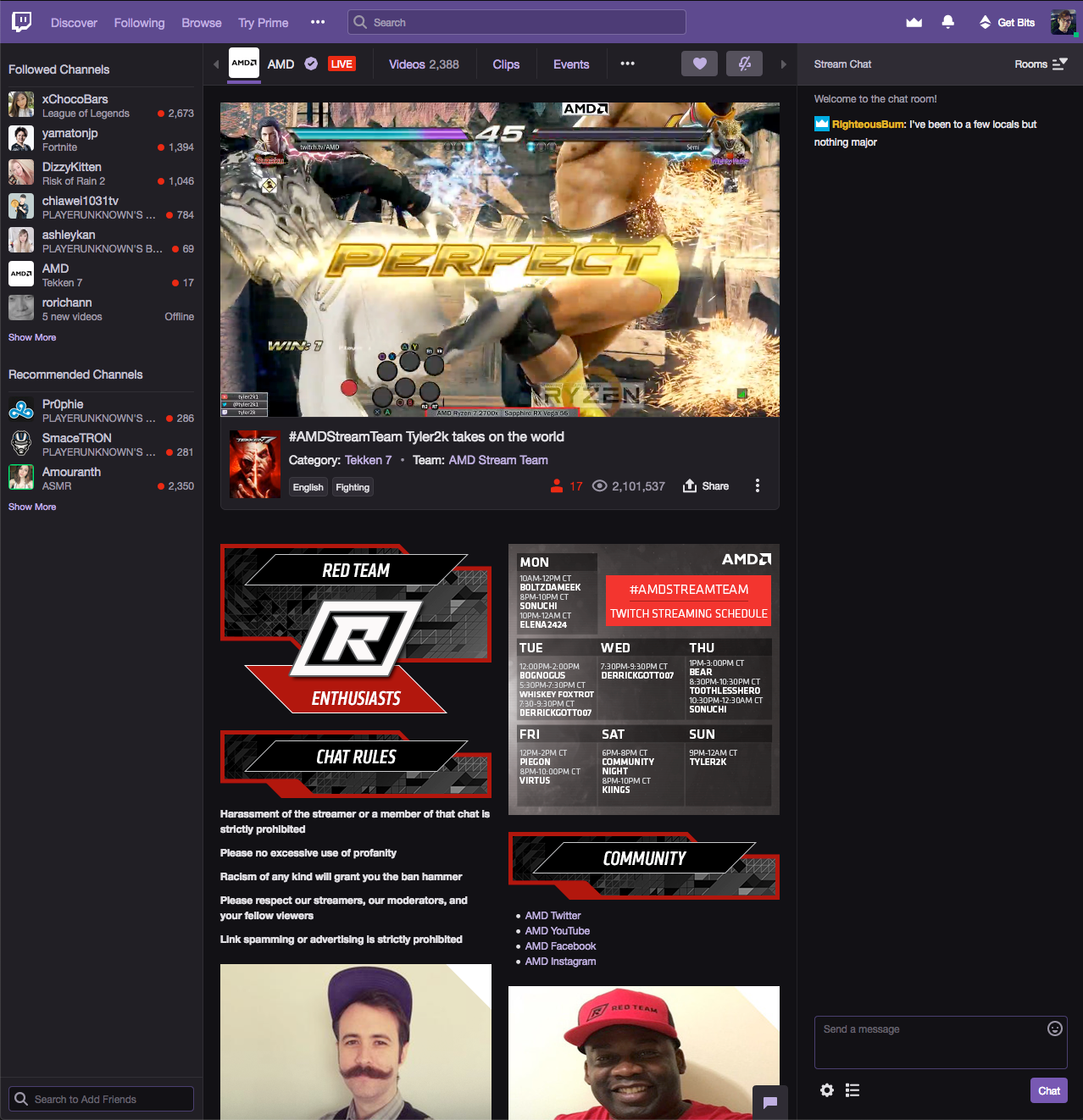Open Amouranth recommended channel
The height and width of the screenshot is (1120, 1083).
point(101,478)
